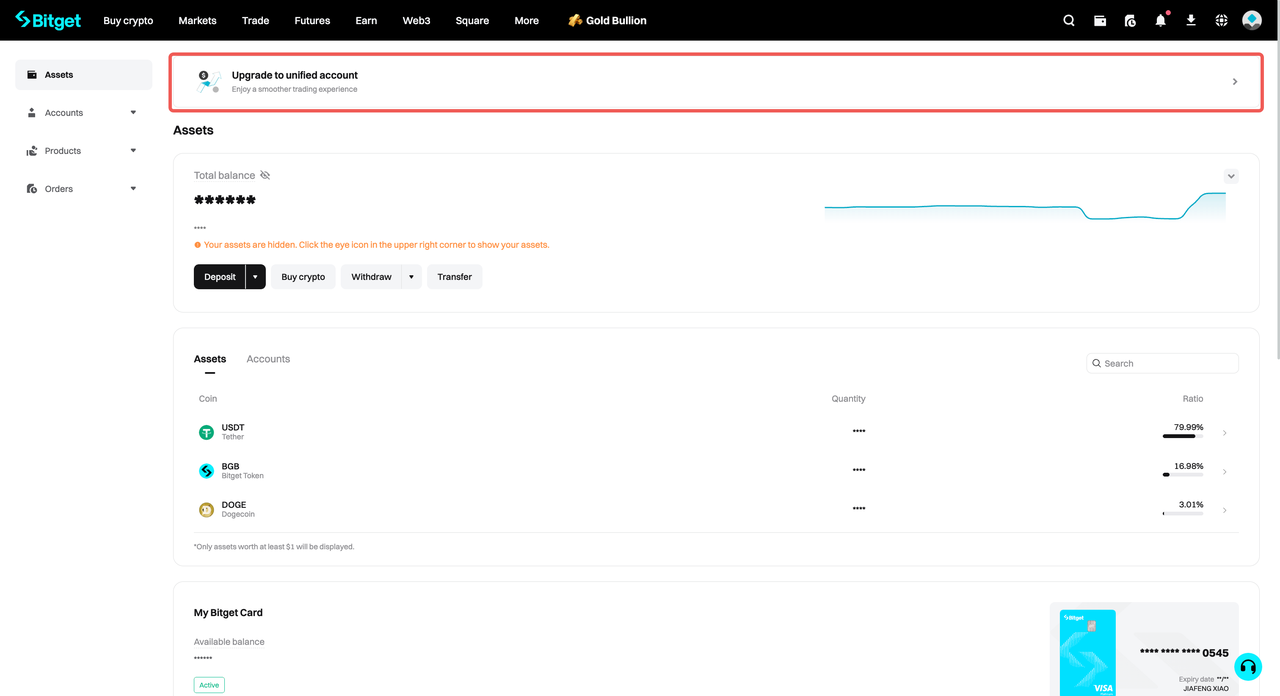
Task: Open the Deposit options dropdown arrow
Action: pyautogui.click(x=255, y=276)
